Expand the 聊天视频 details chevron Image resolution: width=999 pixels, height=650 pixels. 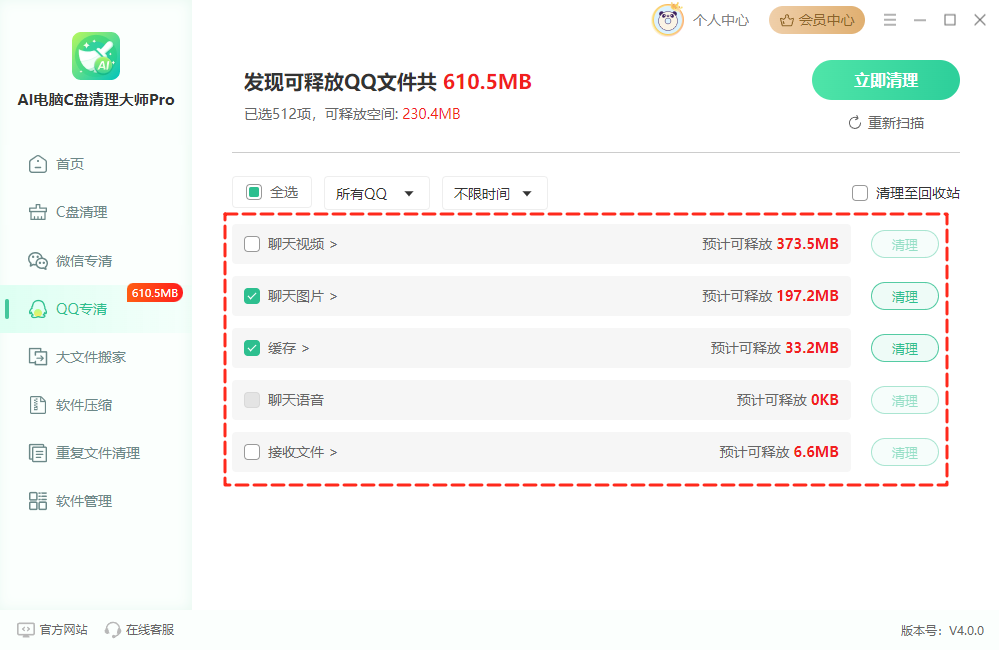[x=334, y=245]
